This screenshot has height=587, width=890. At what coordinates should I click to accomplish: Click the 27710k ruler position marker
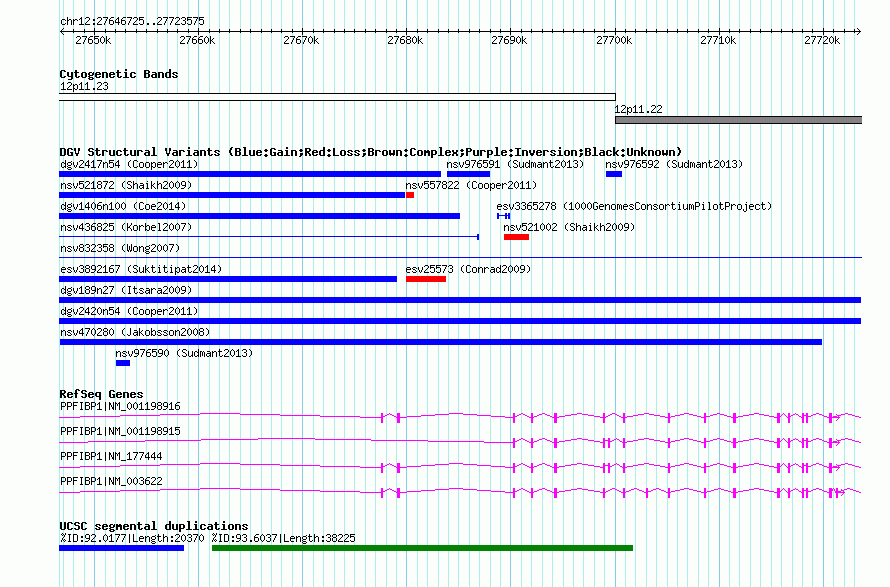[x=718, y=40]
